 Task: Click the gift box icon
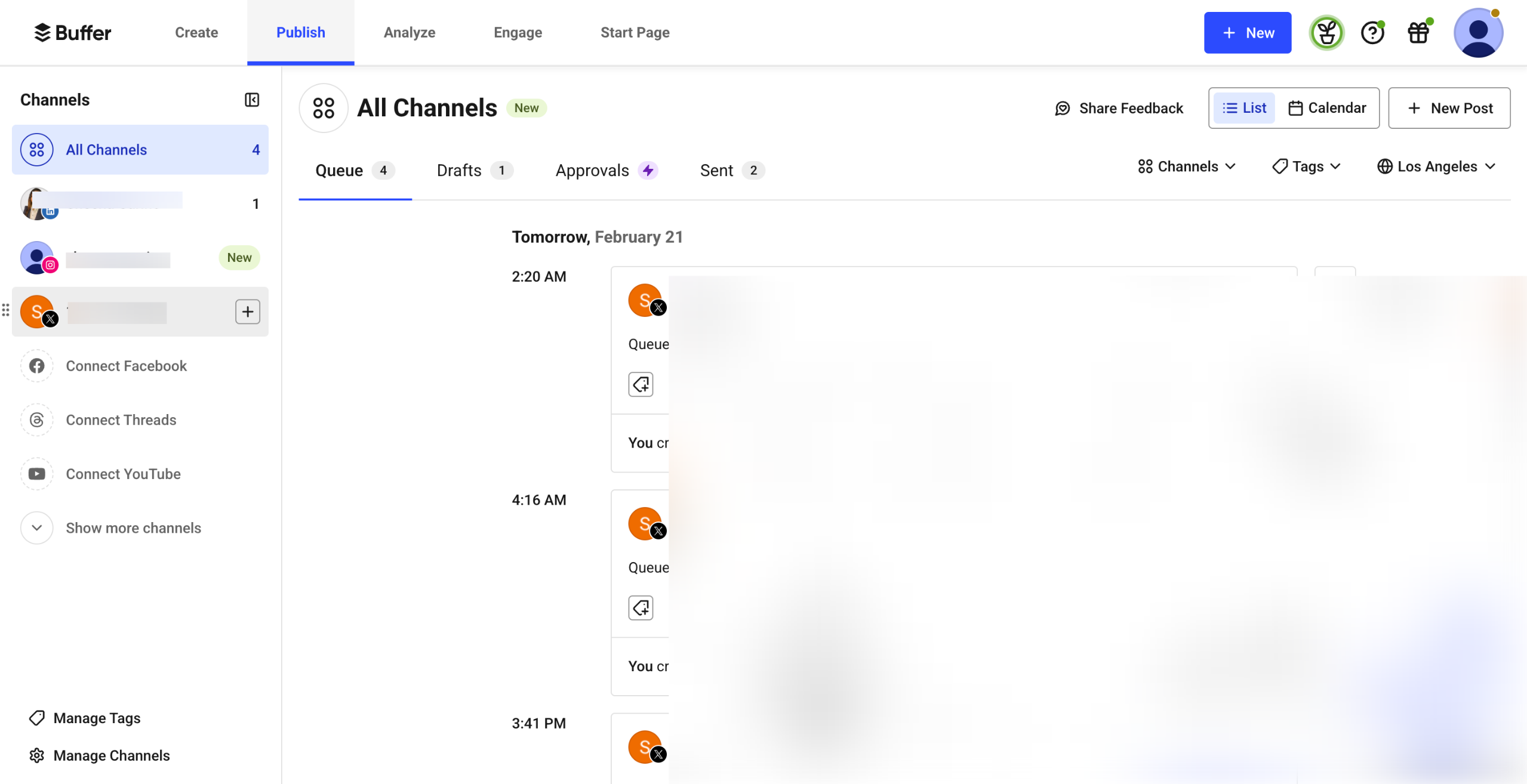(x=1418, y=33)
